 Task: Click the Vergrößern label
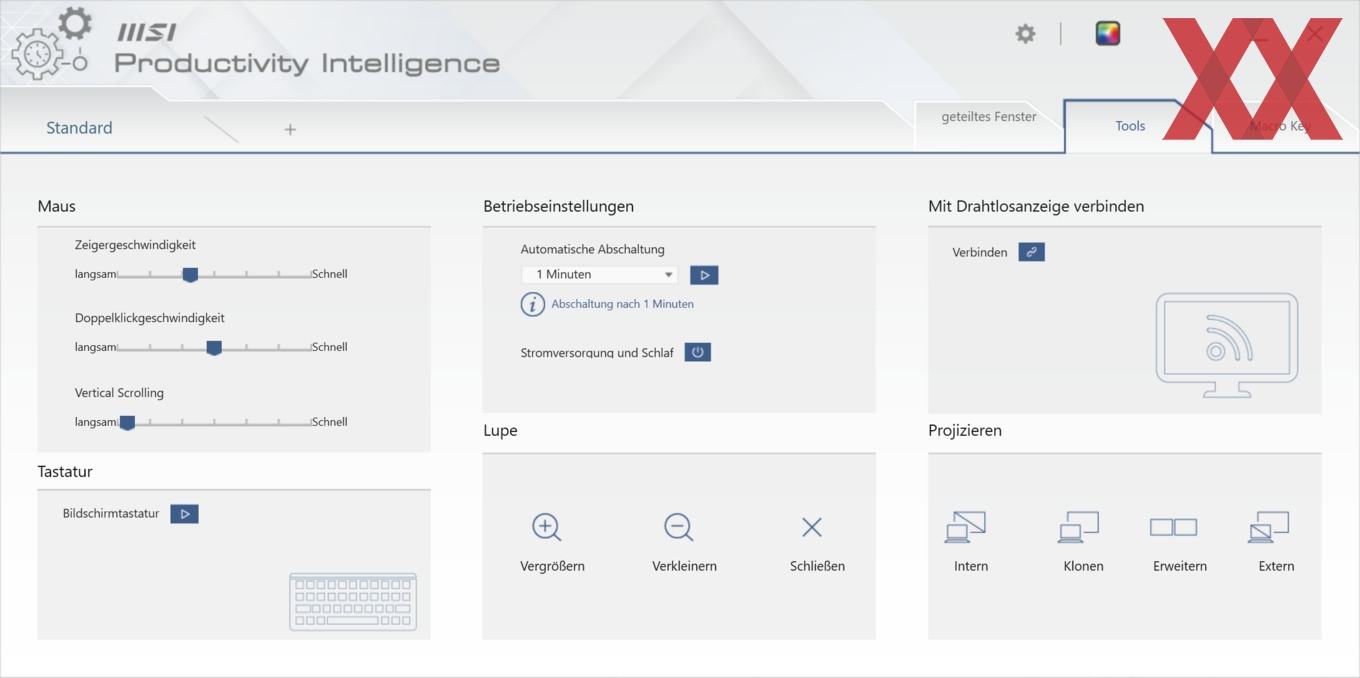click(x=552, y=566)
